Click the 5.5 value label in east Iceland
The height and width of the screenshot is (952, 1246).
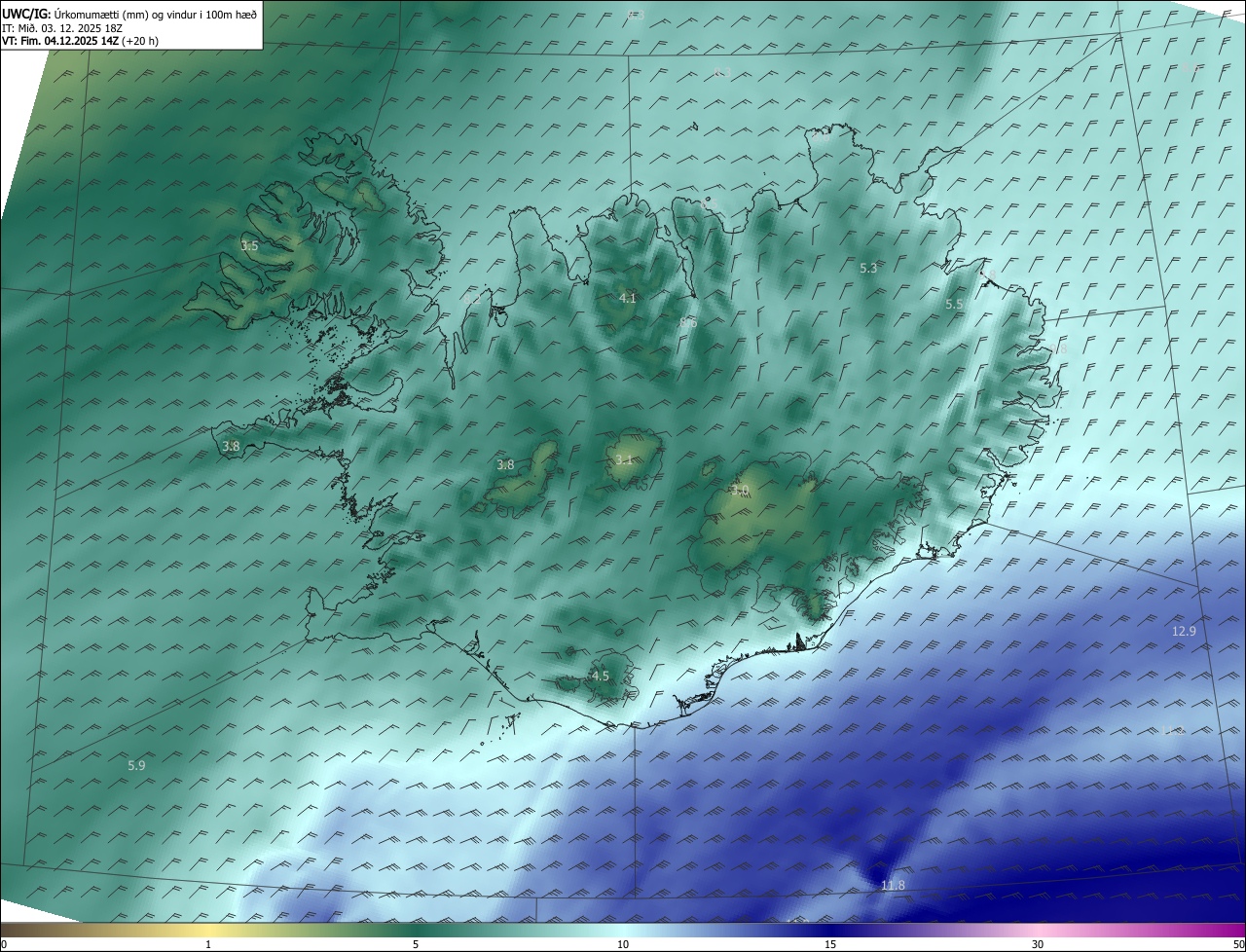954,305
